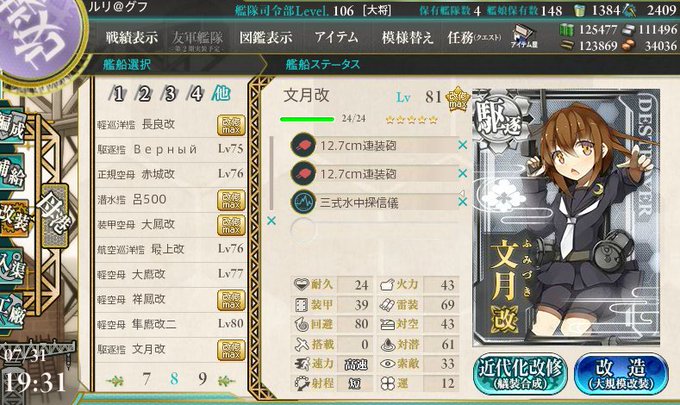Open the 補給 supply side icon
The width and height of the screenshot is (680, 405).
12,173
